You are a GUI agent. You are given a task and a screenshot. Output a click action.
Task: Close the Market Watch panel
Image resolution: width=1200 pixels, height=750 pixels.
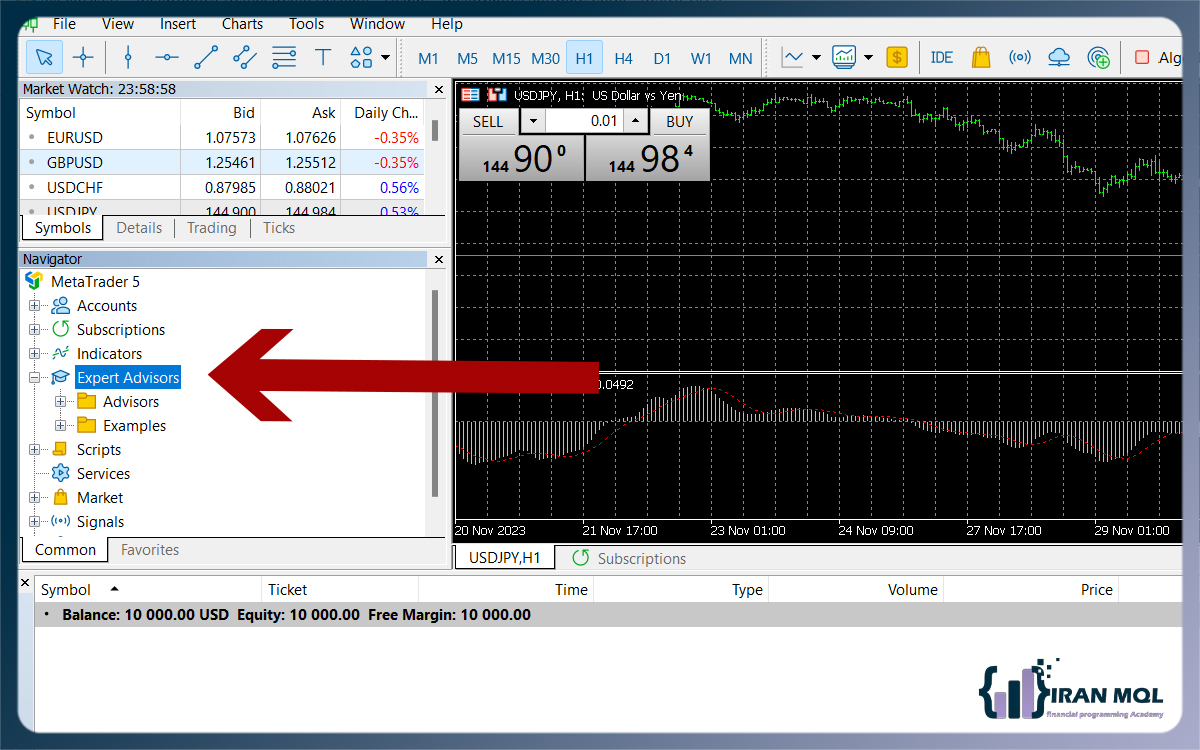(438, 89)
